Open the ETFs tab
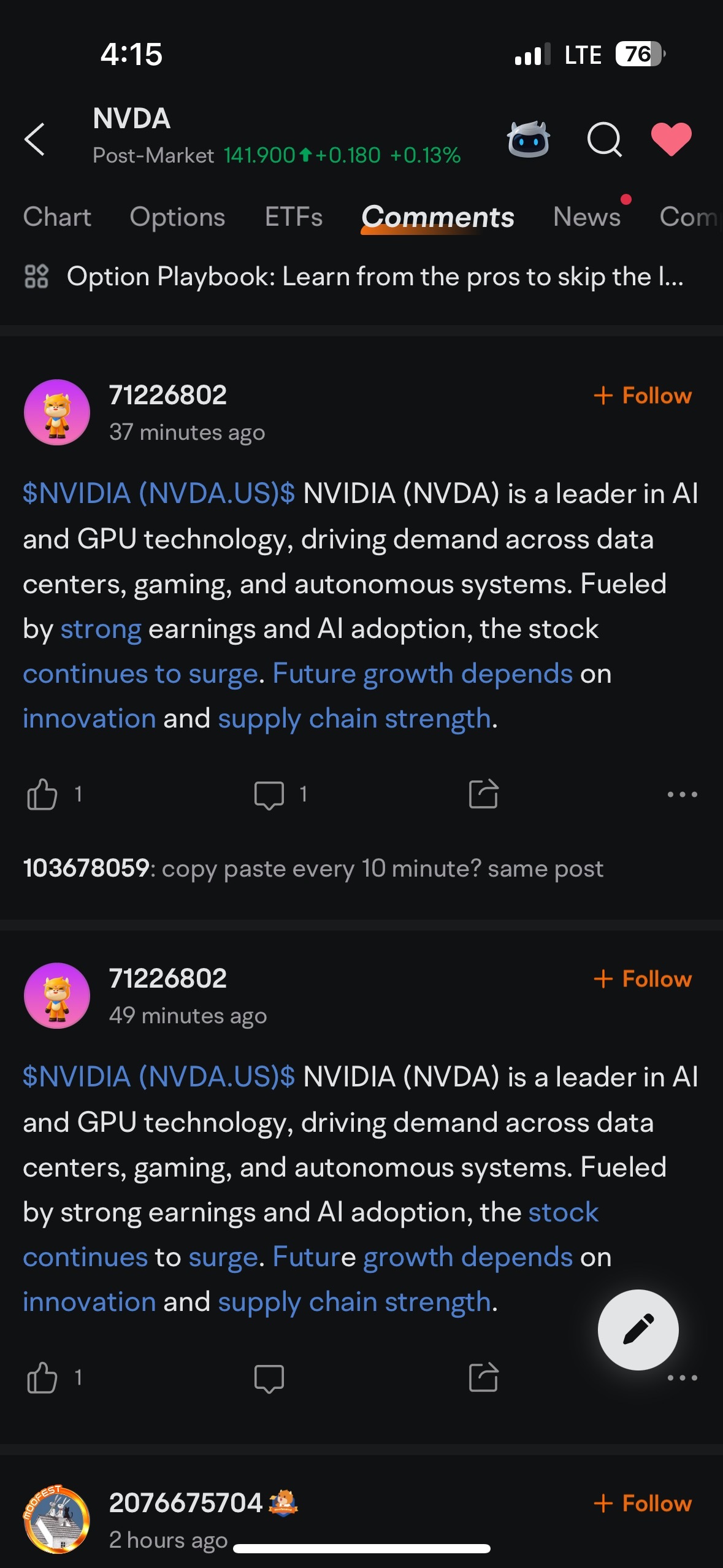The height and width of the screenshot is (1568, 723). coord(294,217)
